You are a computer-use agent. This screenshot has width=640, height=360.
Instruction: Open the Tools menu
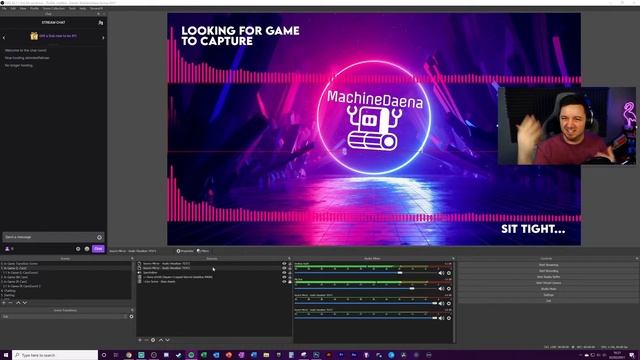(72, 8)
